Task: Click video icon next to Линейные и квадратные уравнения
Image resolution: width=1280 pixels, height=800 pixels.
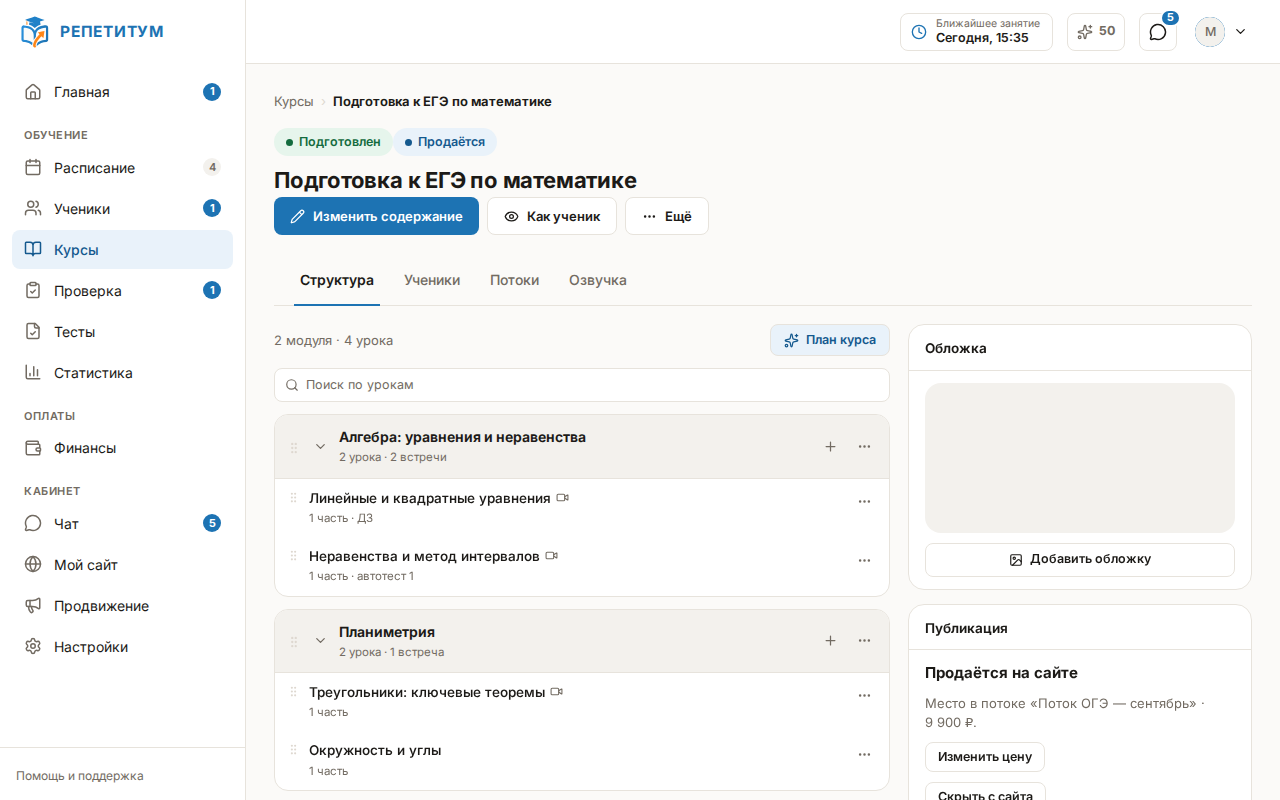Action: 562,498
